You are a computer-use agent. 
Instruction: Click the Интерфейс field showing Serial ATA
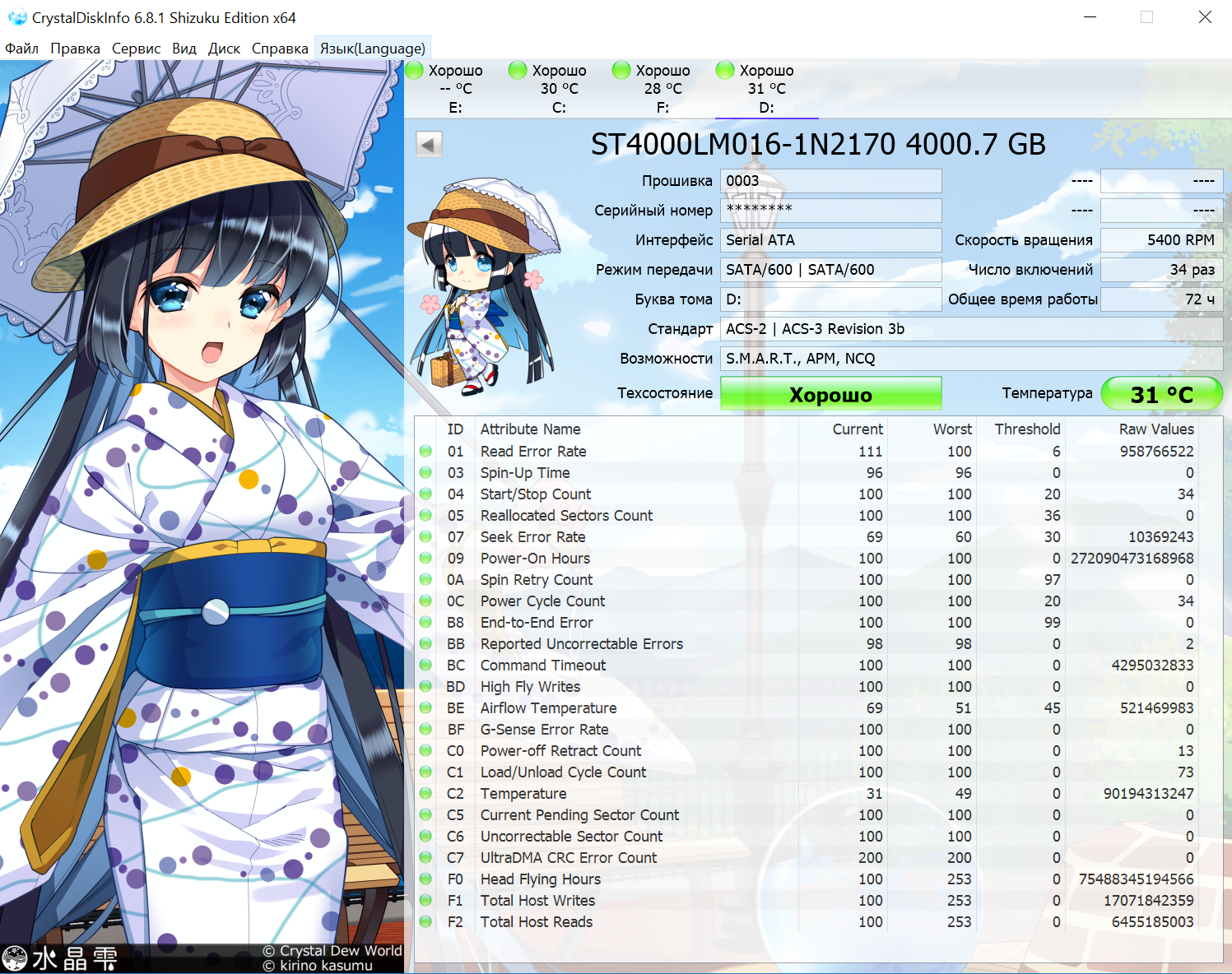pyautogui.click(x=831, y=240)
